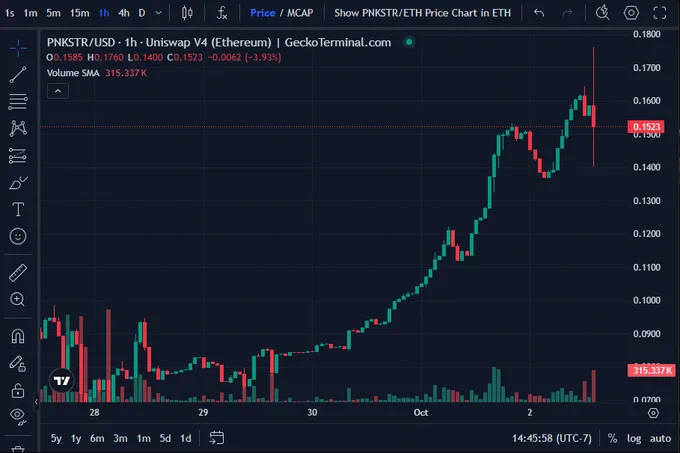Open the emoji icons tool
This screenshot has height=453, width=680.
pos(18,236)
